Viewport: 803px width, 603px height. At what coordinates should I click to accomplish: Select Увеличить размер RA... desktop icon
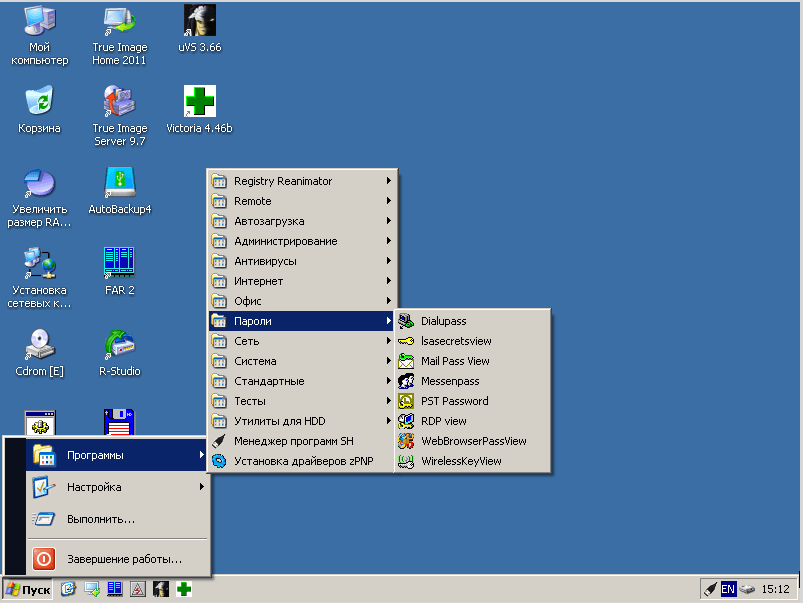pyautogui.click(x=39, y=198)
